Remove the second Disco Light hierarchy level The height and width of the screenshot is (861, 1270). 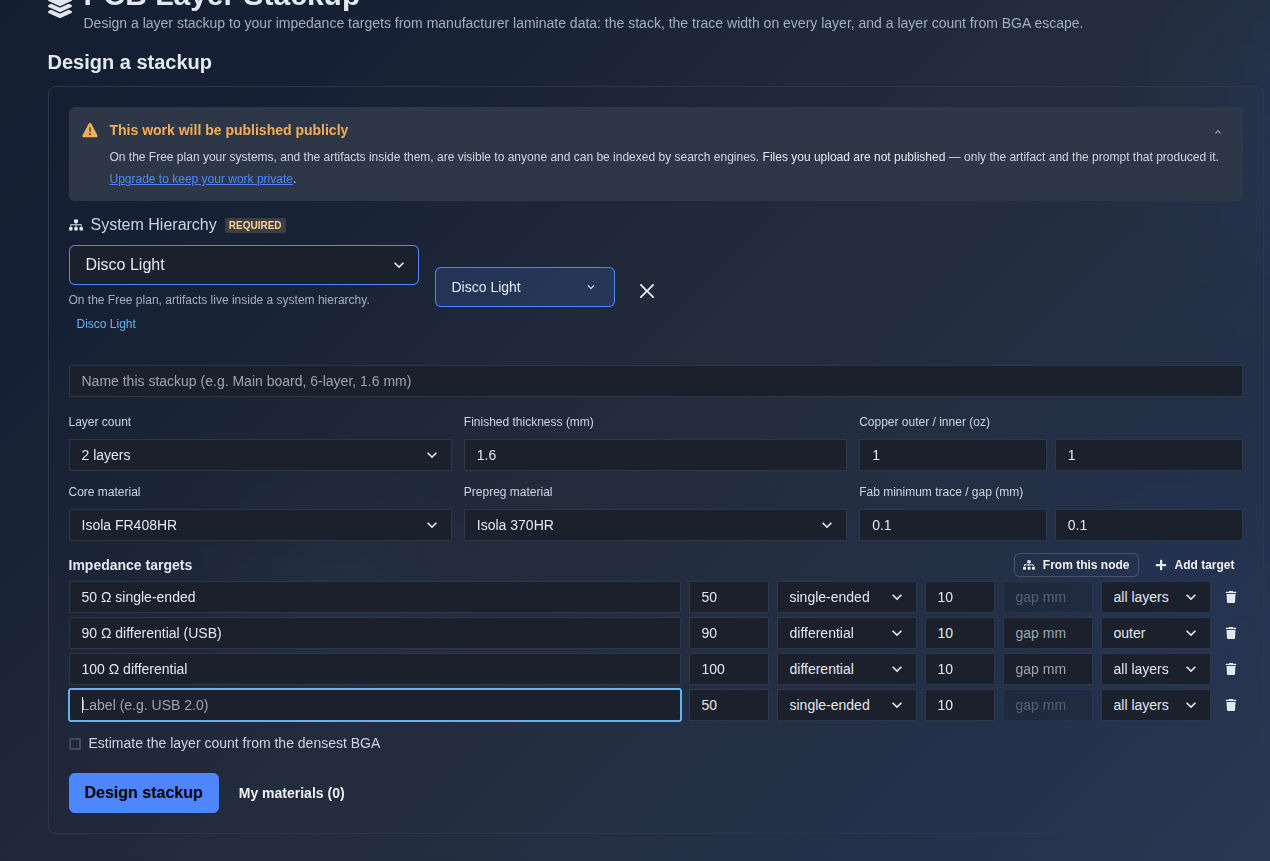tap(647, 291)
